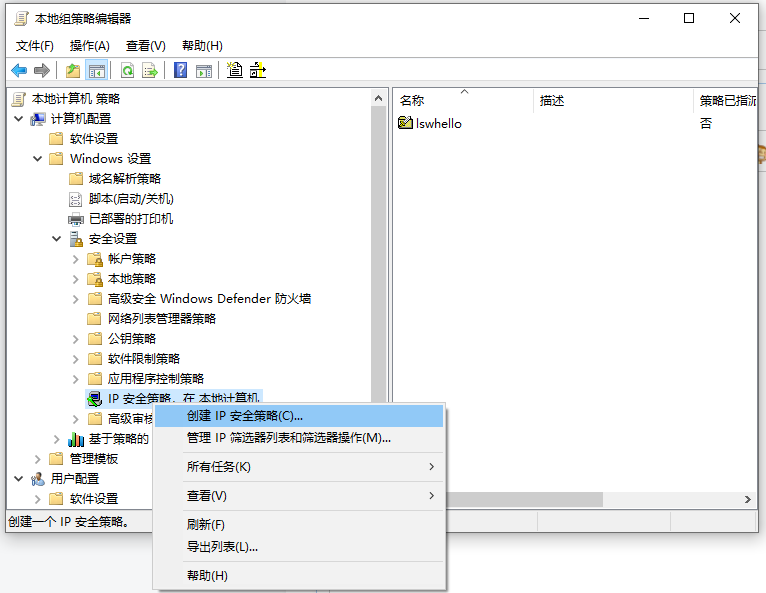Collapse the 用户配置 node
The width and height of the screenshot is (766, 593).
(x=19, y=479)
